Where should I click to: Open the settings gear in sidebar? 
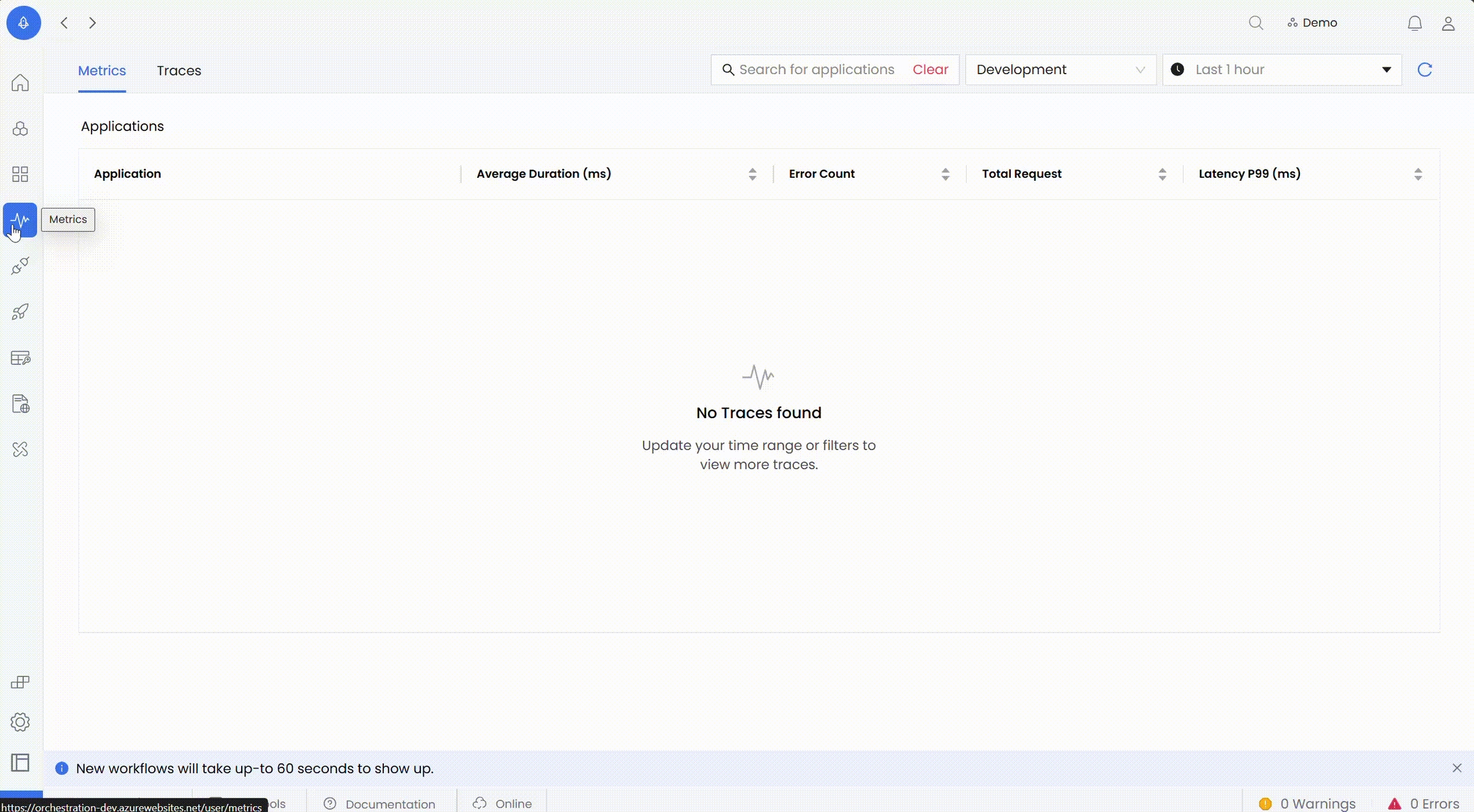(20, 722)
